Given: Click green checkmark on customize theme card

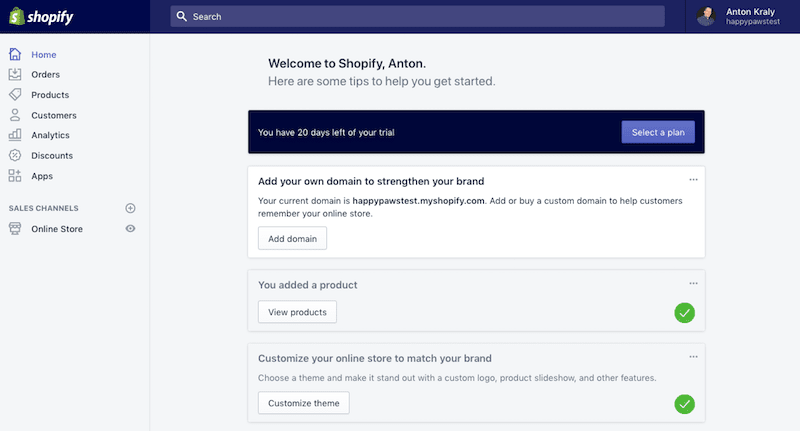Looking at the screenshot, I should coord(684,404).
